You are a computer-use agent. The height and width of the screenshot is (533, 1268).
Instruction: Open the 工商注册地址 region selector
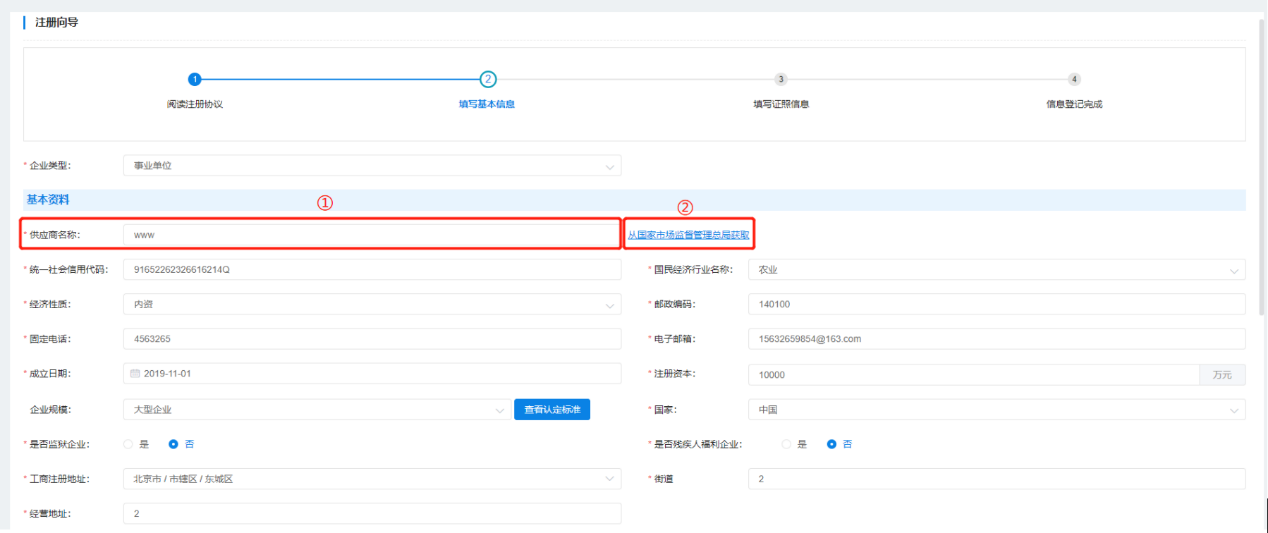point(371,479)
